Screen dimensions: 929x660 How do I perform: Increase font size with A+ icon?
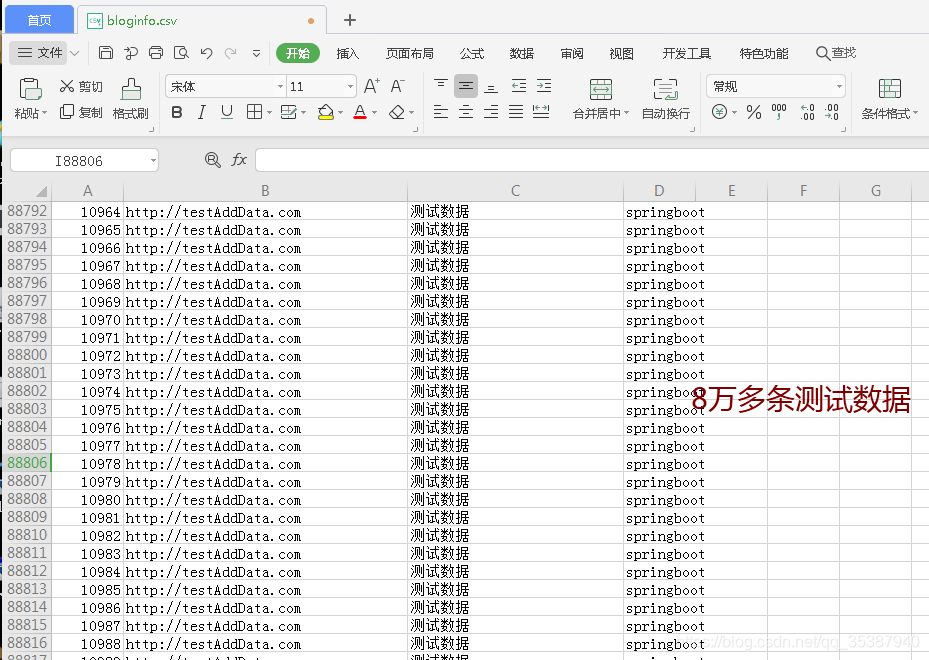pyautogui.click(x=371, y=86)
